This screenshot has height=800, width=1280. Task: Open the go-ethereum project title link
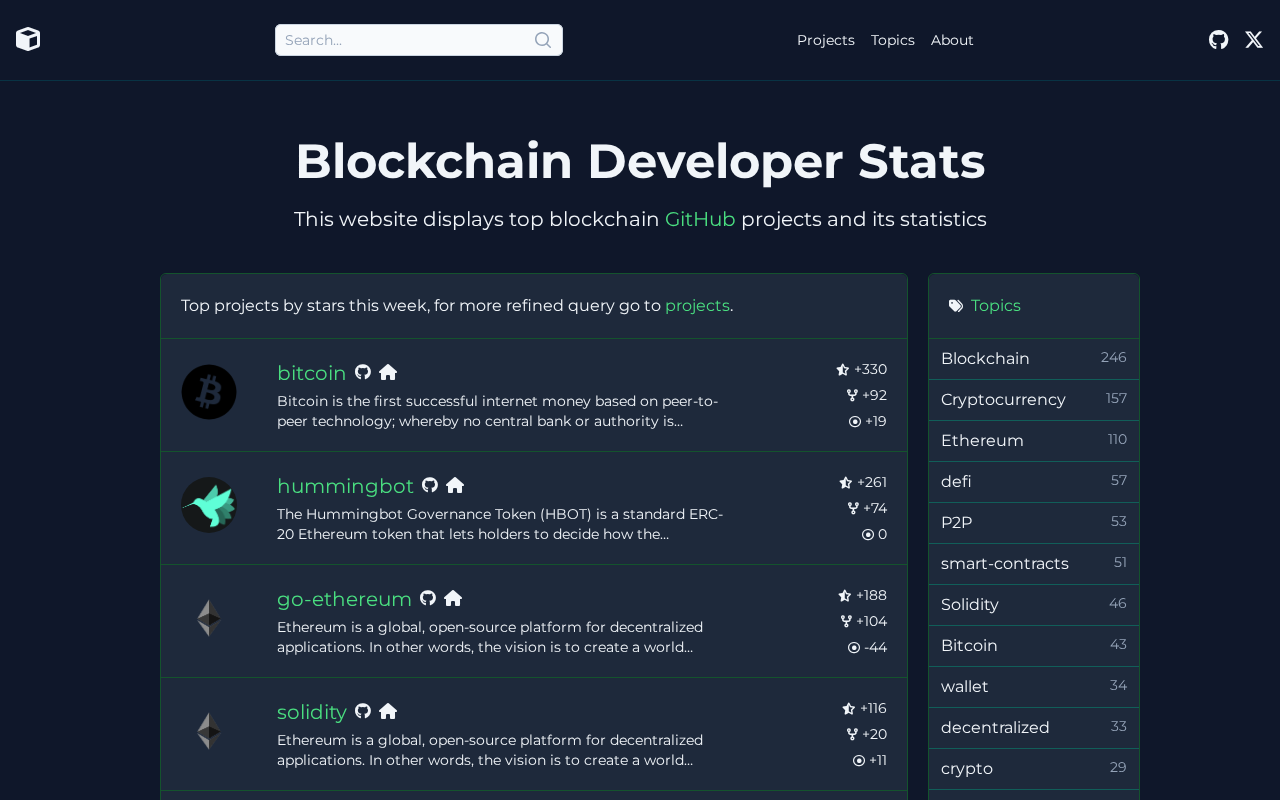pos(344,599)
